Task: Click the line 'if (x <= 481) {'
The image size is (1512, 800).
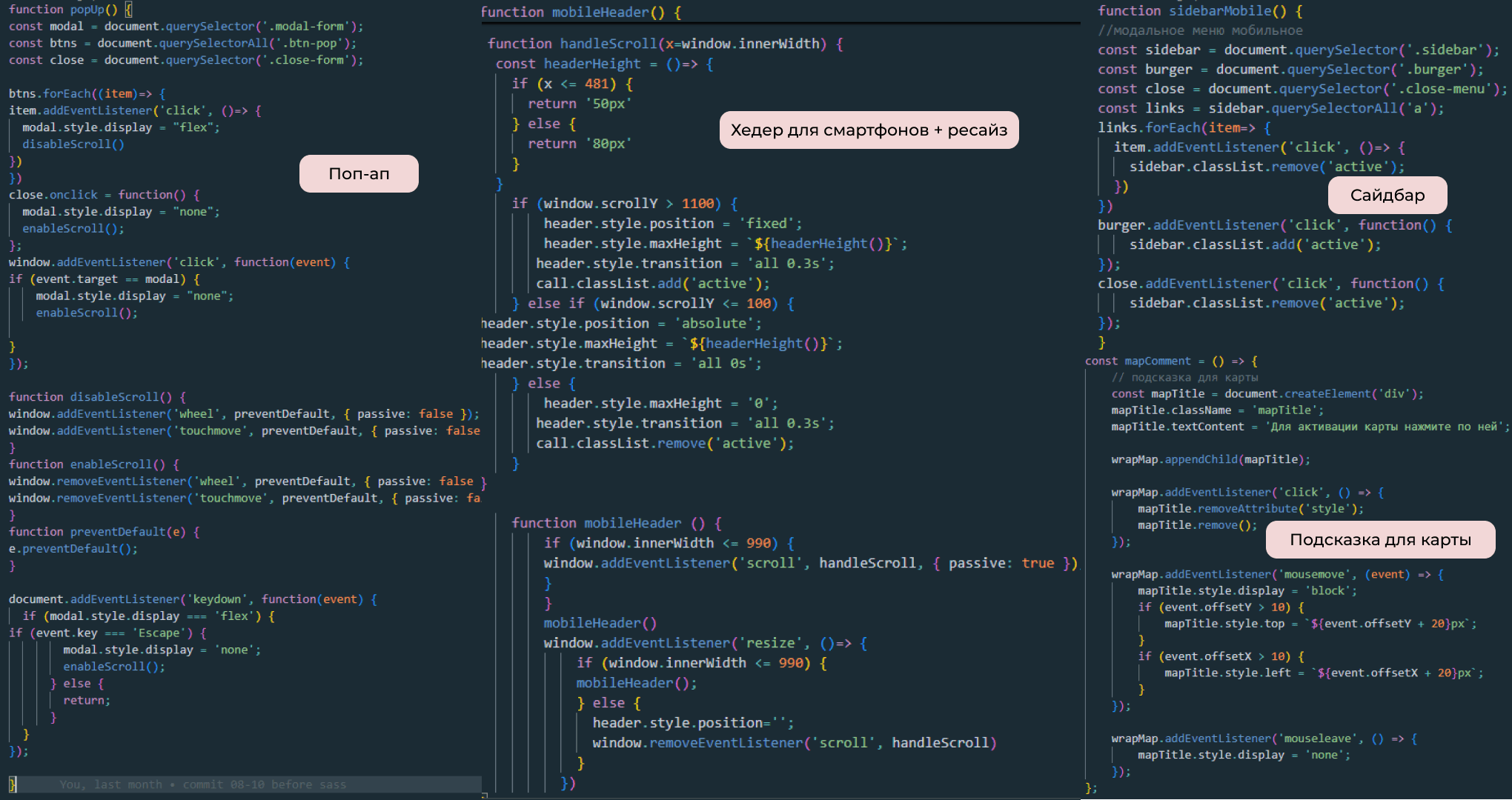Action: click(x=572, y=84)
